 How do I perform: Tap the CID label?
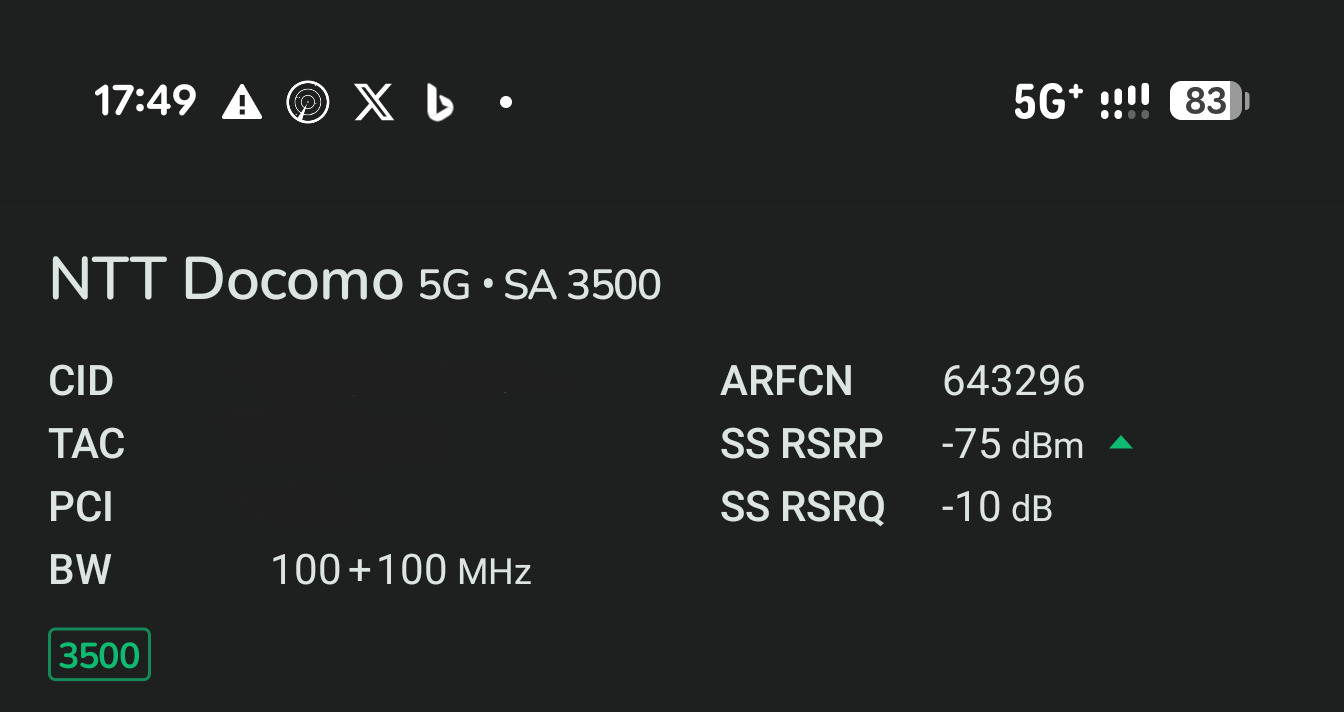coord(81,381)
